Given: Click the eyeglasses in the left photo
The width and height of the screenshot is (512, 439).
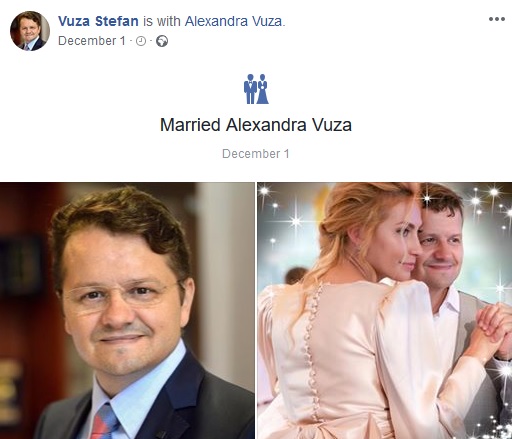Looking at the screenshot, I should 123,297.
